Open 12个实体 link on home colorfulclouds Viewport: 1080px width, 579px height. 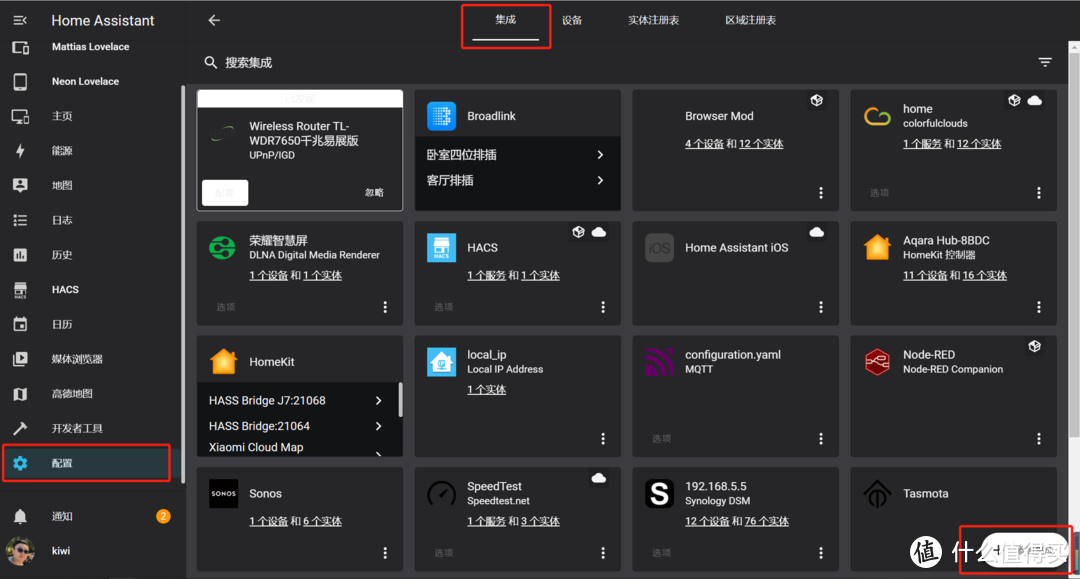(979, 144)
